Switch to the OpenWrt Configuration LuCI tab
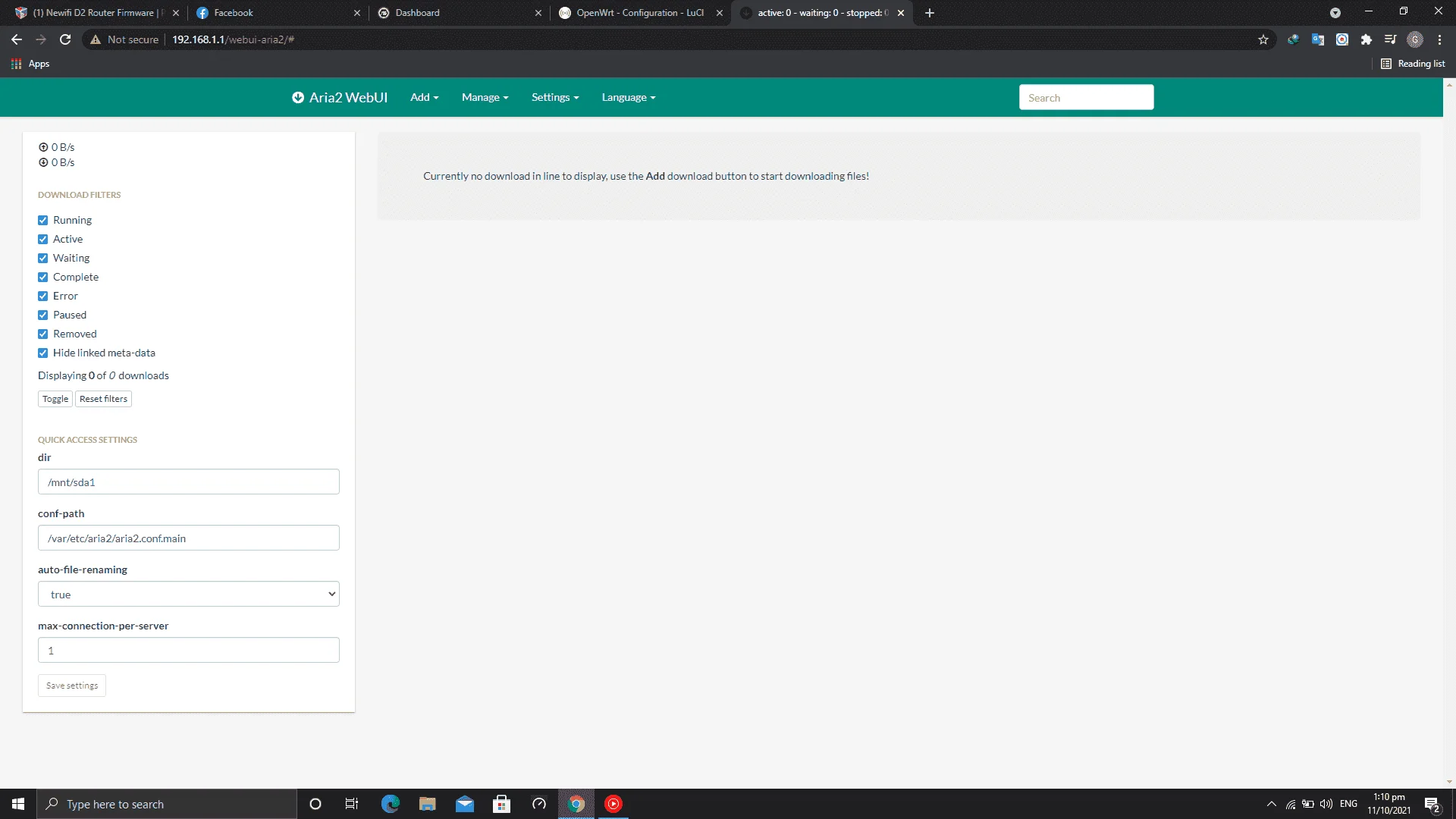The height and width of the screenshot is (819, 1456). (x=640, y=13)
